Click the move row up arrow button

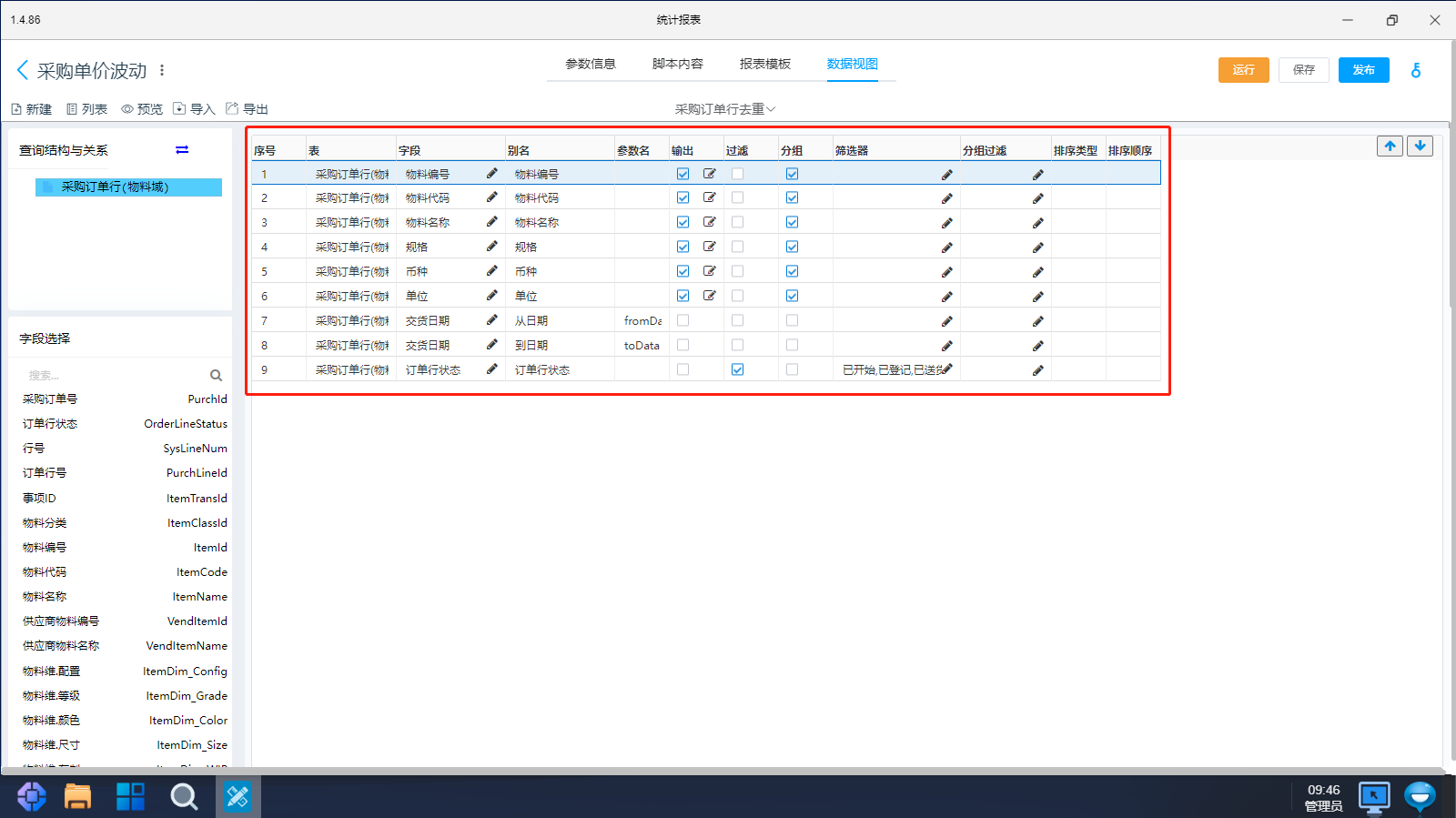tap(1390, 146)
